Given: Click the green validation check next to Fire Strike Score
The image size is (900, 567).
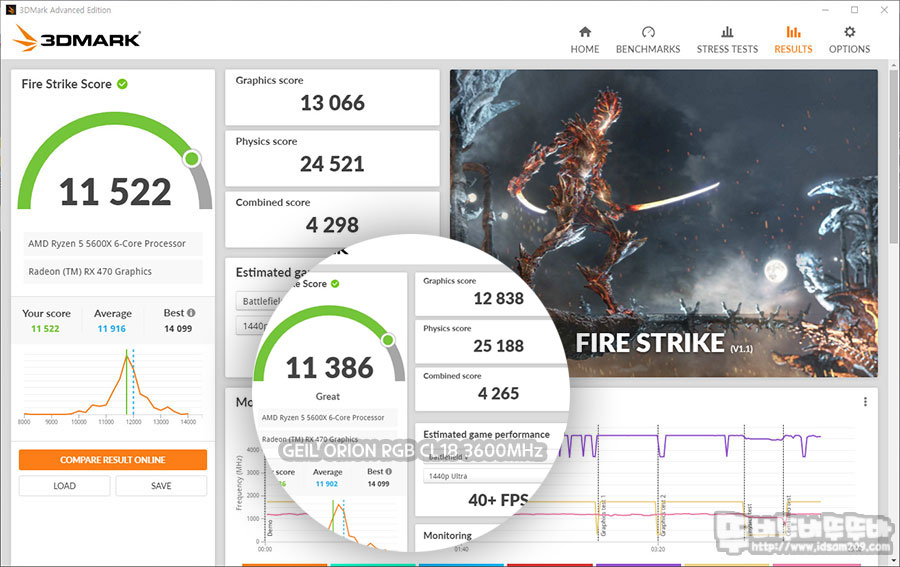Looking at the screenshot, I should (122, 84).
